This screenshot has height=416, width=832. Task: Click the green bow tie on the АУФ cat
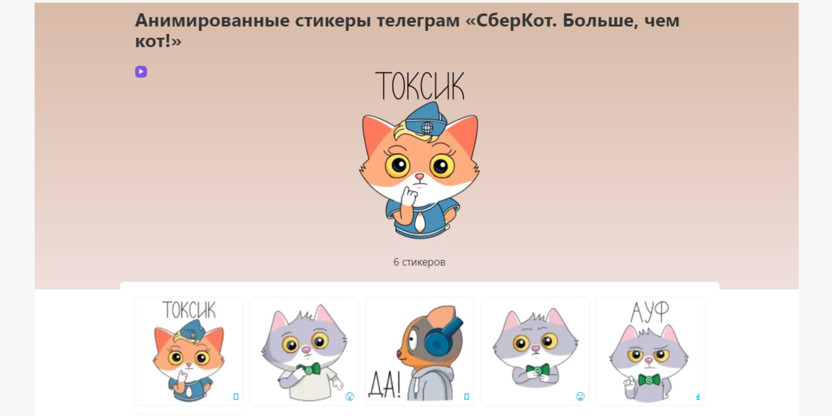pyautogui.click(x=649, y=380)
